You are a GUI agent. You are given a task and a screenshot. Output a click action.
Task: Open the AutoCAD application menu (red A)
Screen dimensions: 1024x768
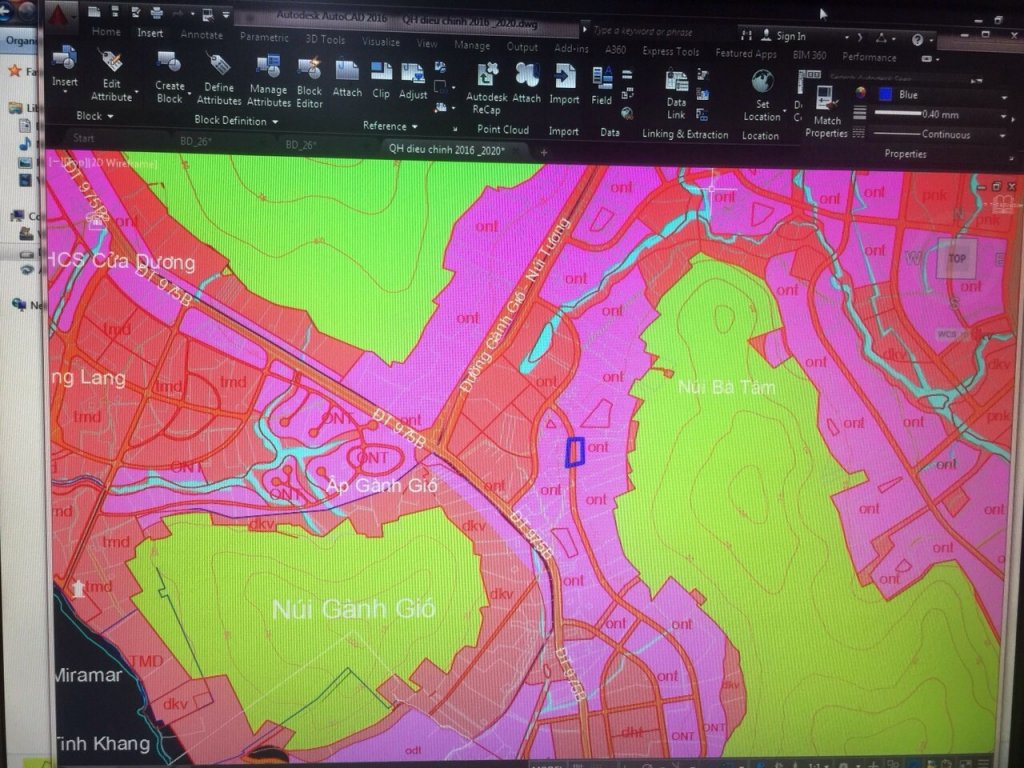[x=61, y=16]
